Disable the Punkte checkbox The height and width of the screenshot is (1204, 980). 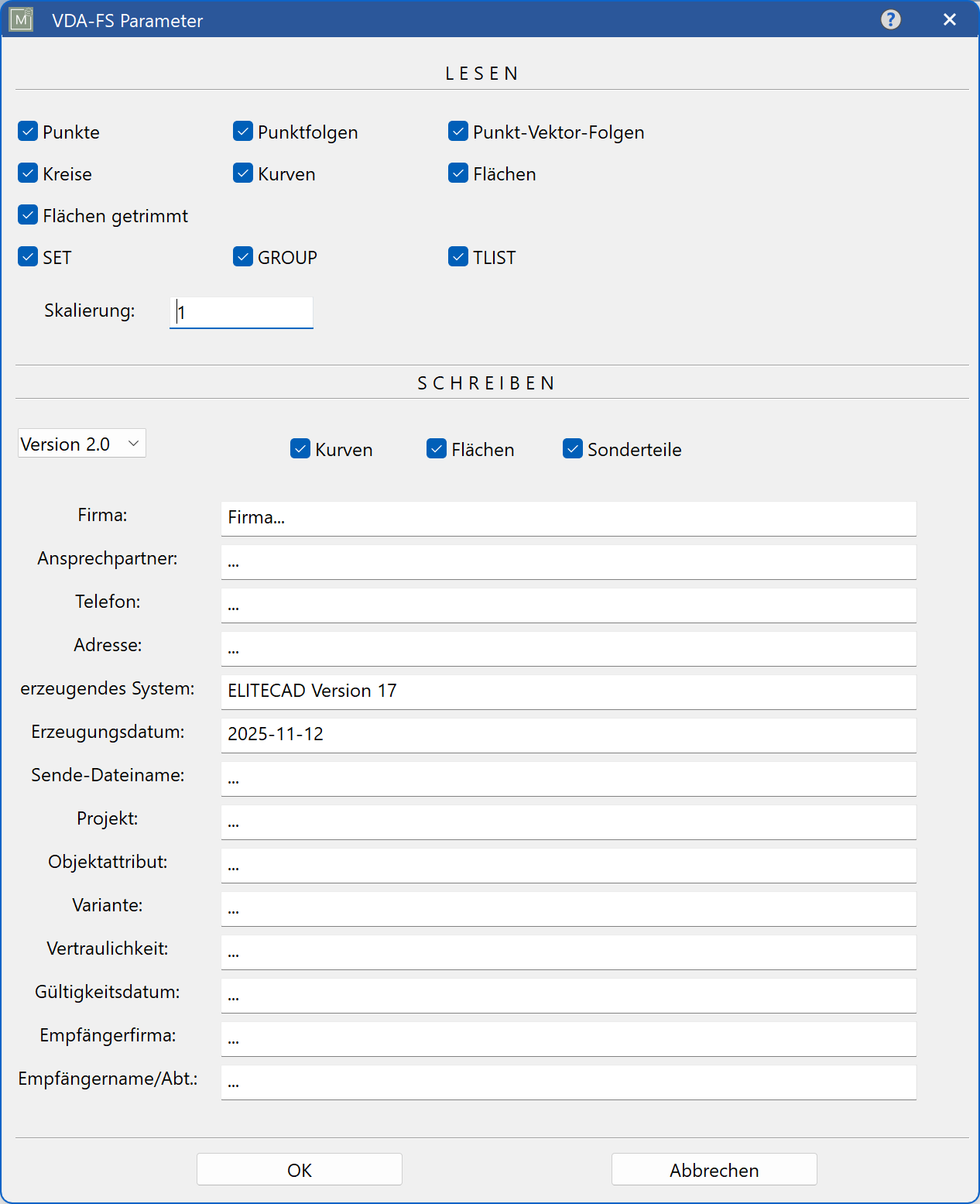[x=28, y=131]
